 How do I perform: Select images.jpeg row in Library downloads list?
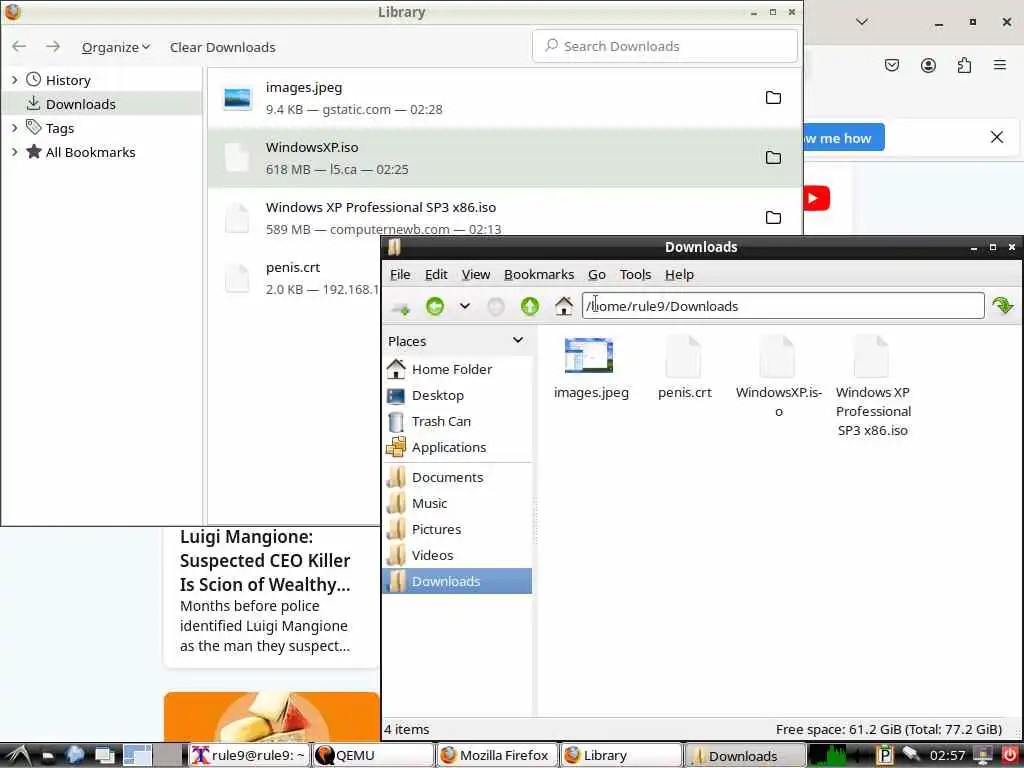point(504,98)
